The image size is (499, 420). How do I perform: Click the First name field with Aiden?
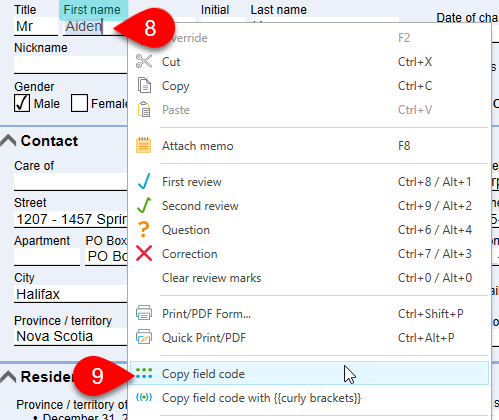tap(94, 26)
